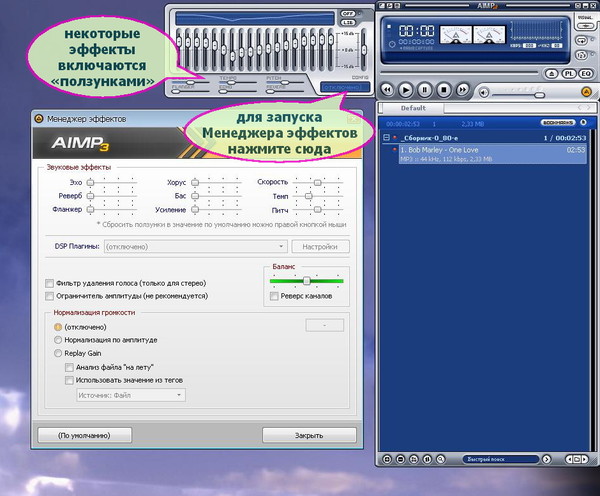Check the Реверс каналов checkbox
Image resolution: width=600 pixels, height=496 pixels.
(x=274, y=296)
